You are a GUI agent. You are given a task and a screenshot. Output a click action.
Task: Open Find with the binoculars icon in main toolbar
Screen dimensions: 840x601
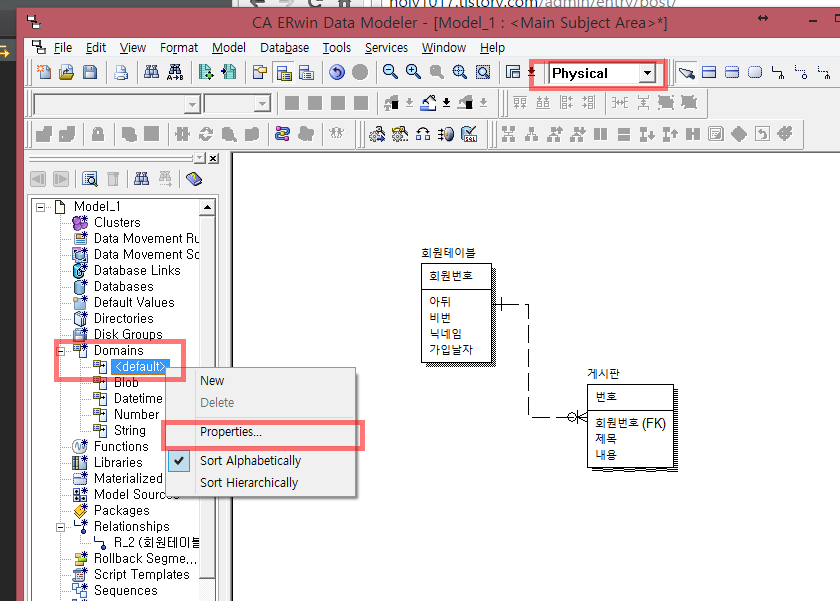(x=152, y=72)
